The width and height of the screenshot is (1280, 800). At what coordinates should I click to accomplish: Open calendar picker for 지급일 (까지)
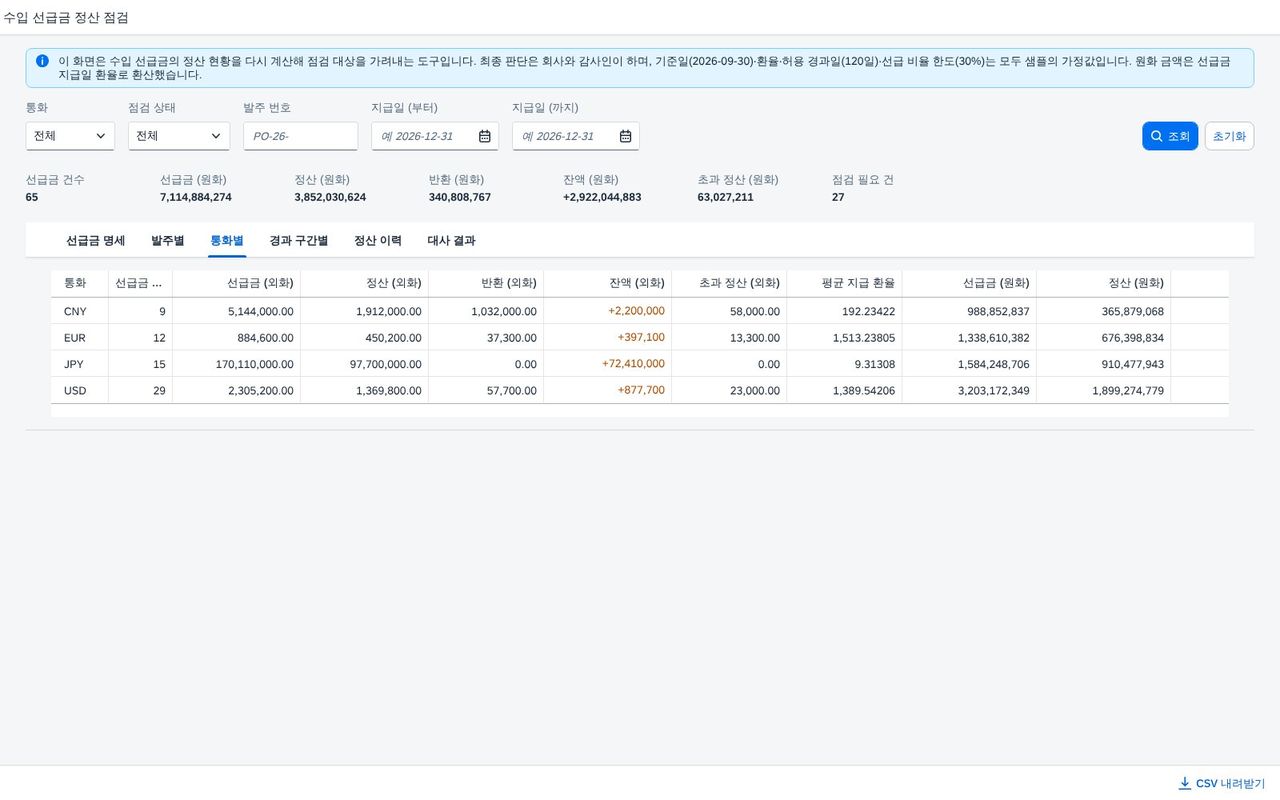click(625, 136)
